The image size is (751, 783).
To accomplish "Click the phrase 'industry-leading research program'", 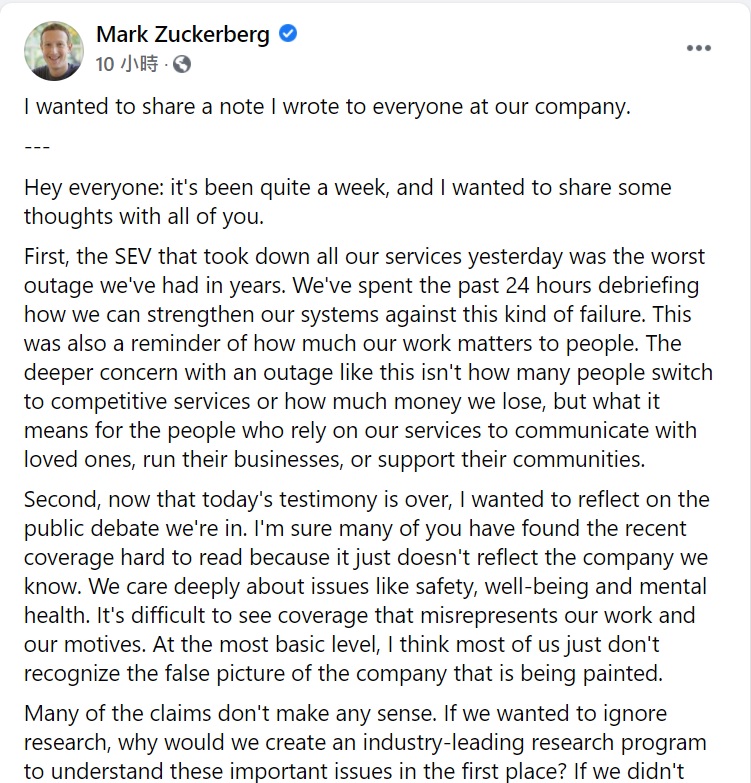I will click(535, 743).
